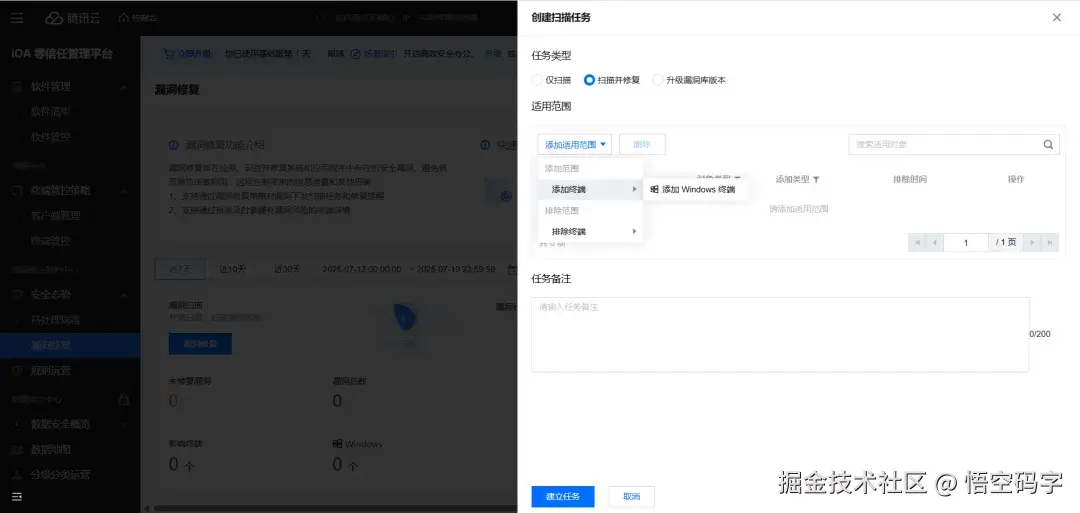Choose the 添加终端 menu entry
The image size is (1080, 513).
click(x=590, y=189)
